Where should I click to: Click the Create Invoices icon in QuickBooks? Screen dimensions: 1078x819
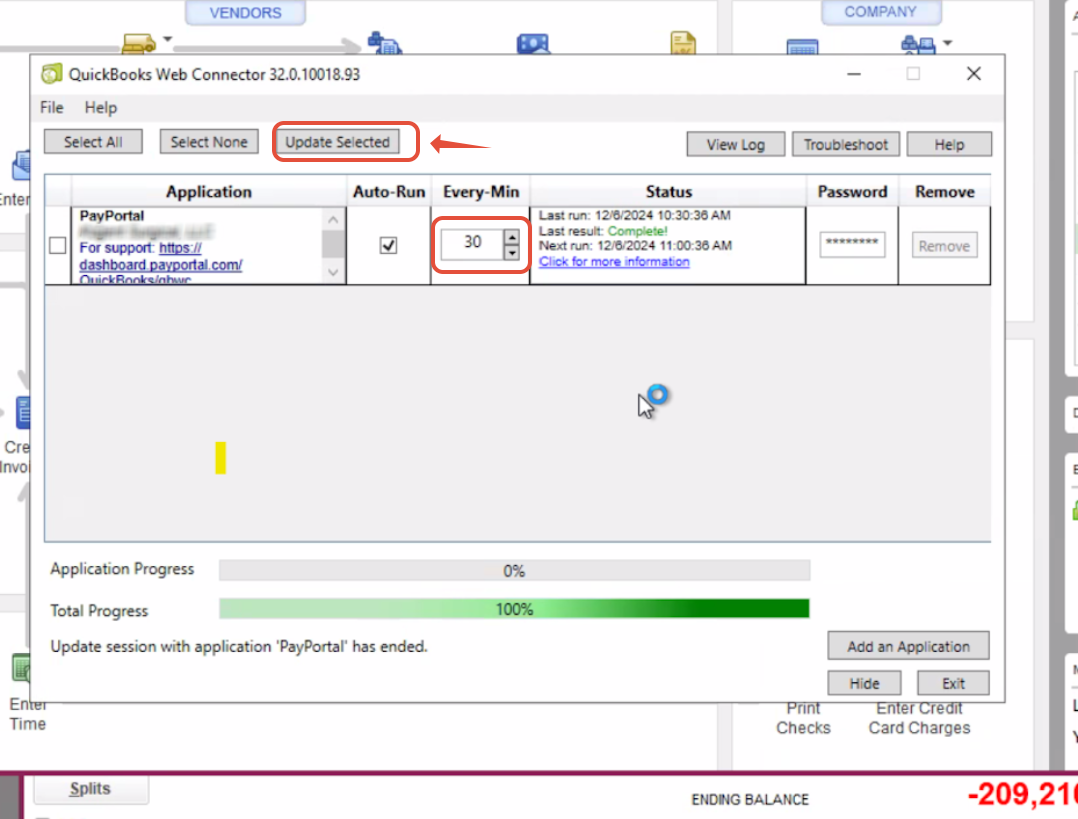pos(23,413)
